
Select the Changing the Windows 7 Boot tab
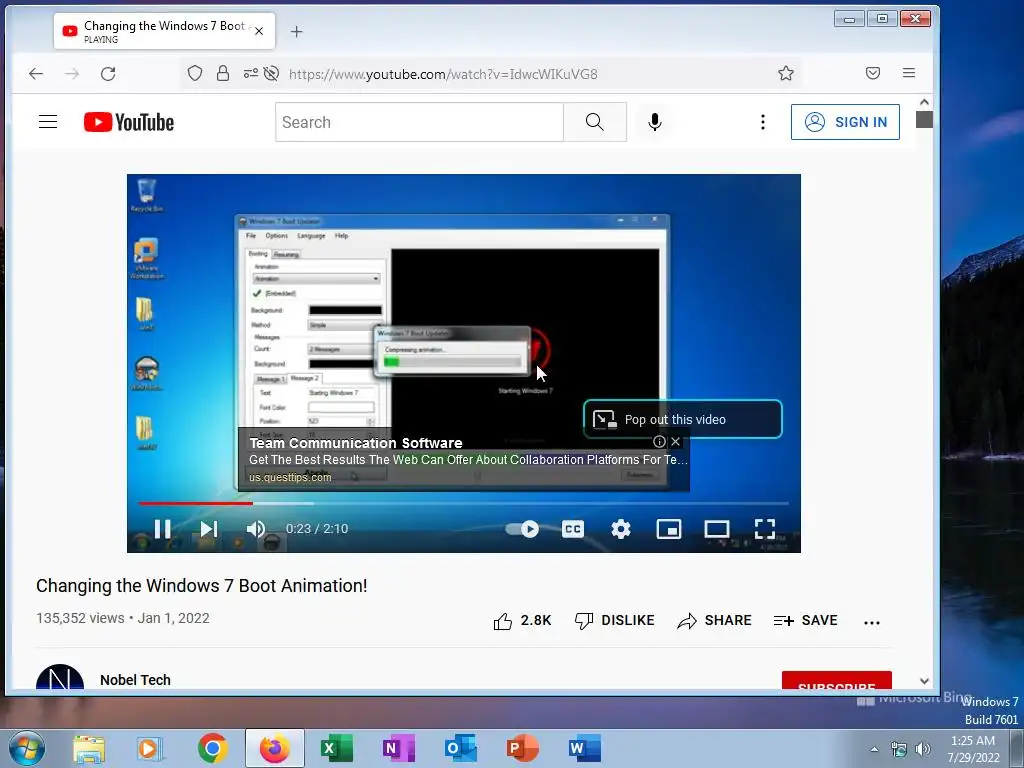pos(164,31)
